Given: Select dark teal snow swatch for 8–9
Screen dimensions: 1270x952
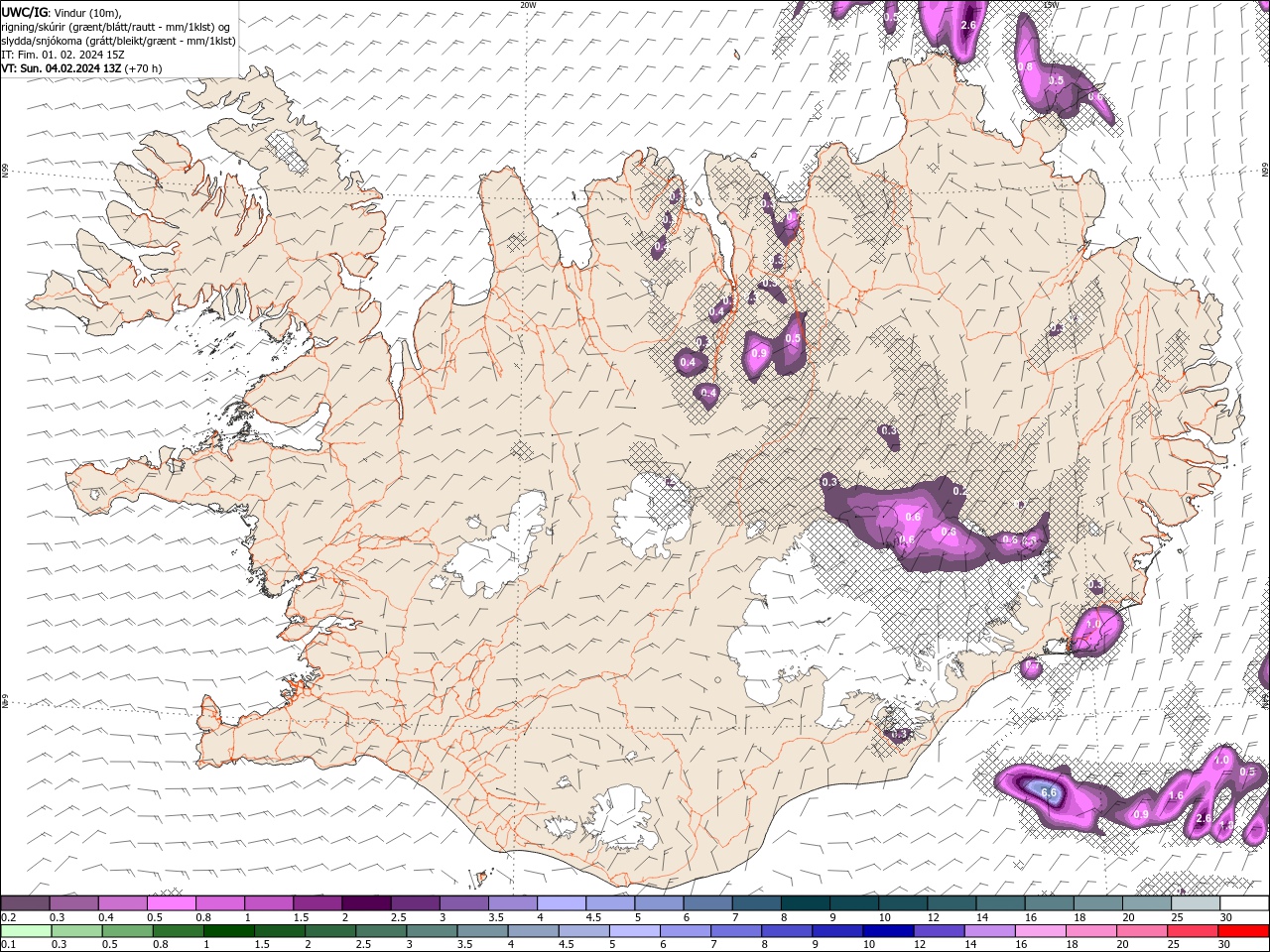Looking at the screenshot, I should point(806,902).
